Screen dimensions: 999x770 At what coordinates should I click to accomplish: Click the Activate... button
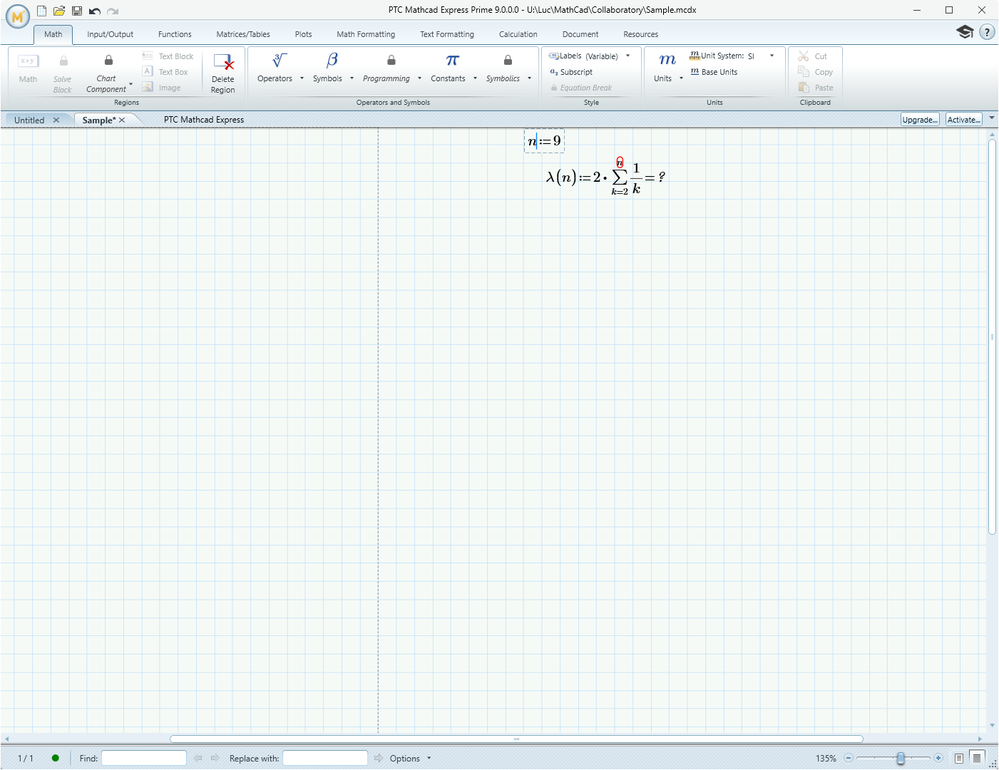pyautogui.click(x=963, y=120)
